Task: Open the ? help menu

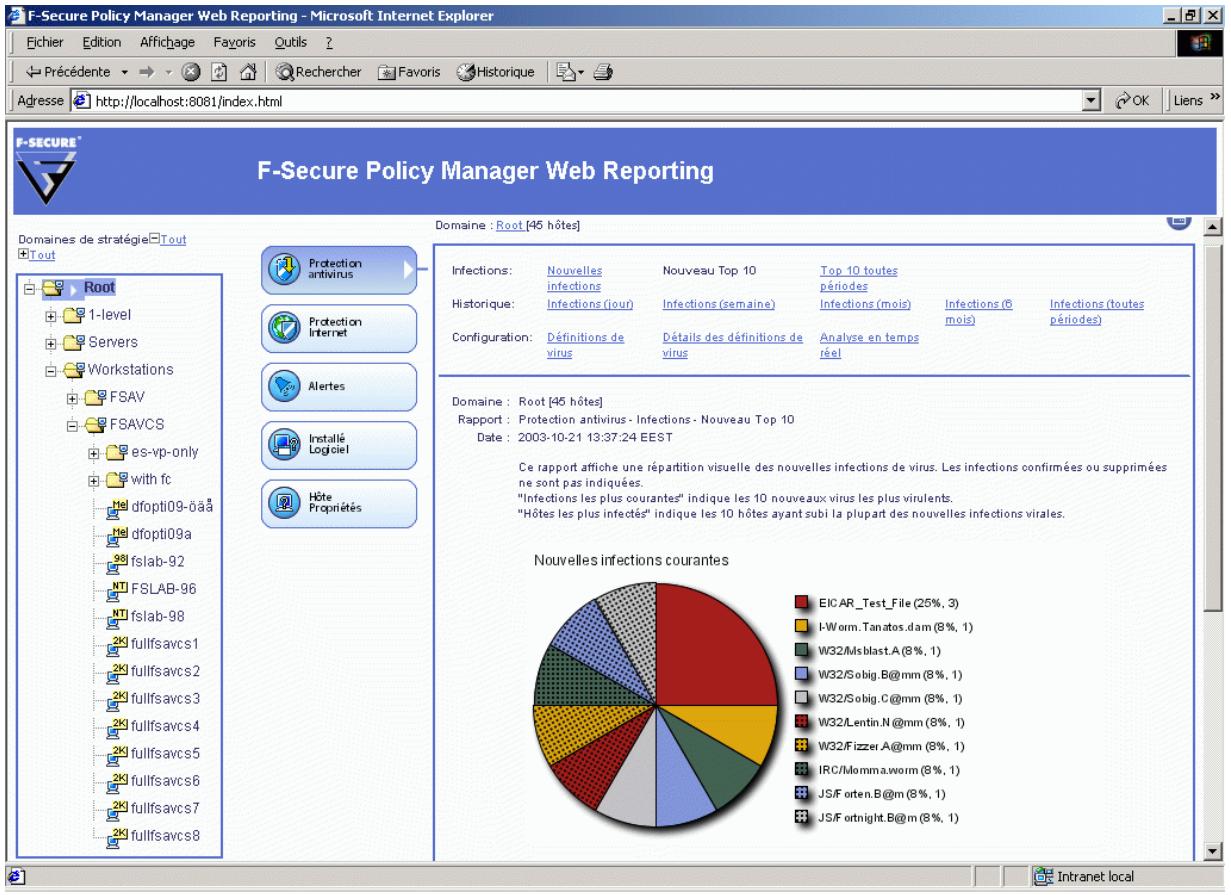Action: [x=327, y=43]
